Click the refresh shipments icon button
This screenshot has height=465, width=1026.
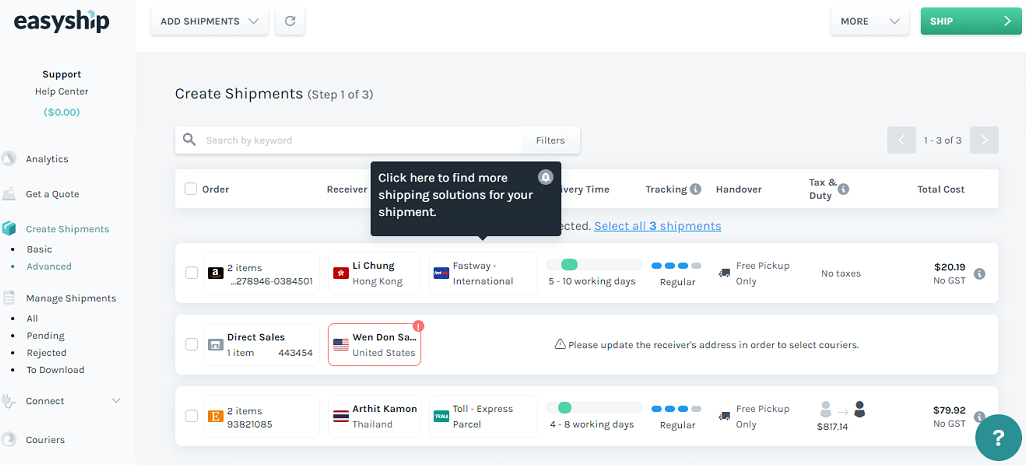pos(290,21)
